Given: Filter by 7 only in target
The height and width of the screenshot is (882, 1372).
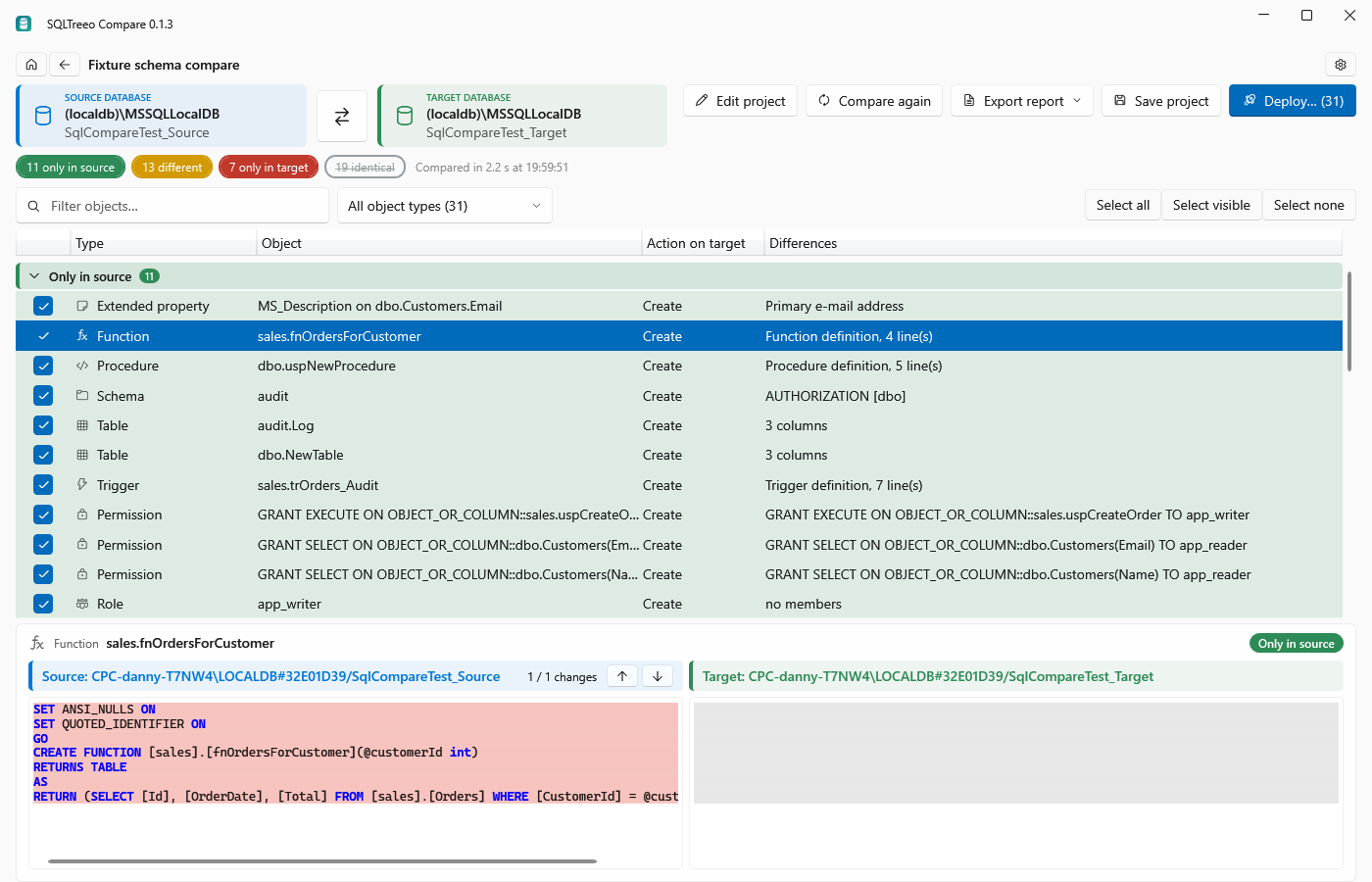Looking at the screenshot, I should pyautogui.click(x=269, y=168).
